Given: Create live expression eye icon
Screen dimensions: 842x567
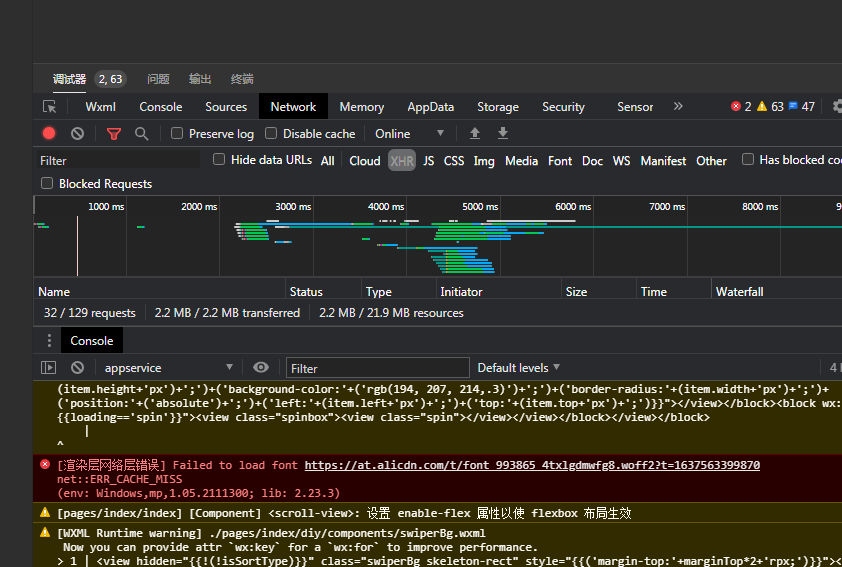Looking at the screenshot, I should click(260, 367).
